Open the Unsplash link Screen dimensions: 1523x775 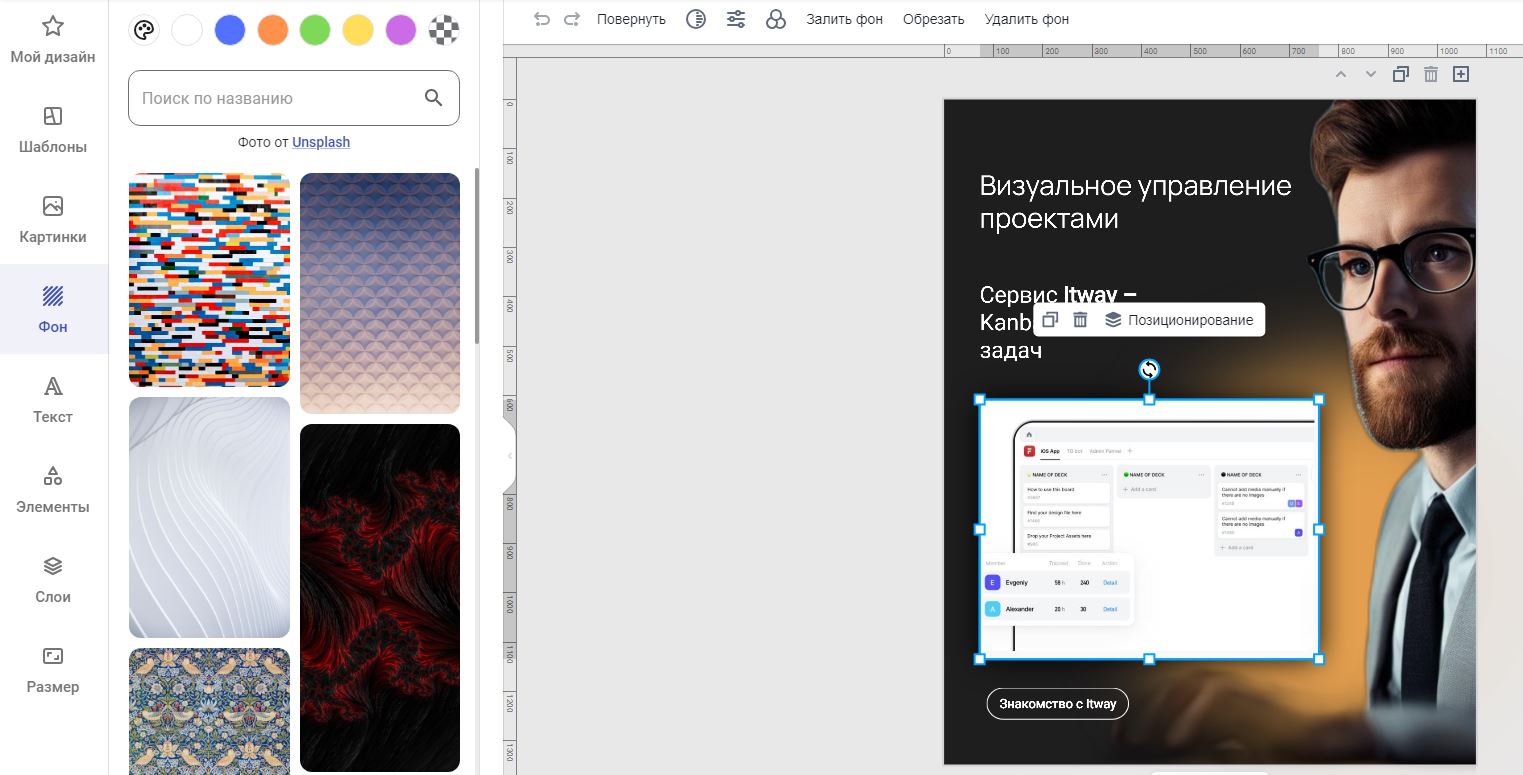(x=321, y=142)
